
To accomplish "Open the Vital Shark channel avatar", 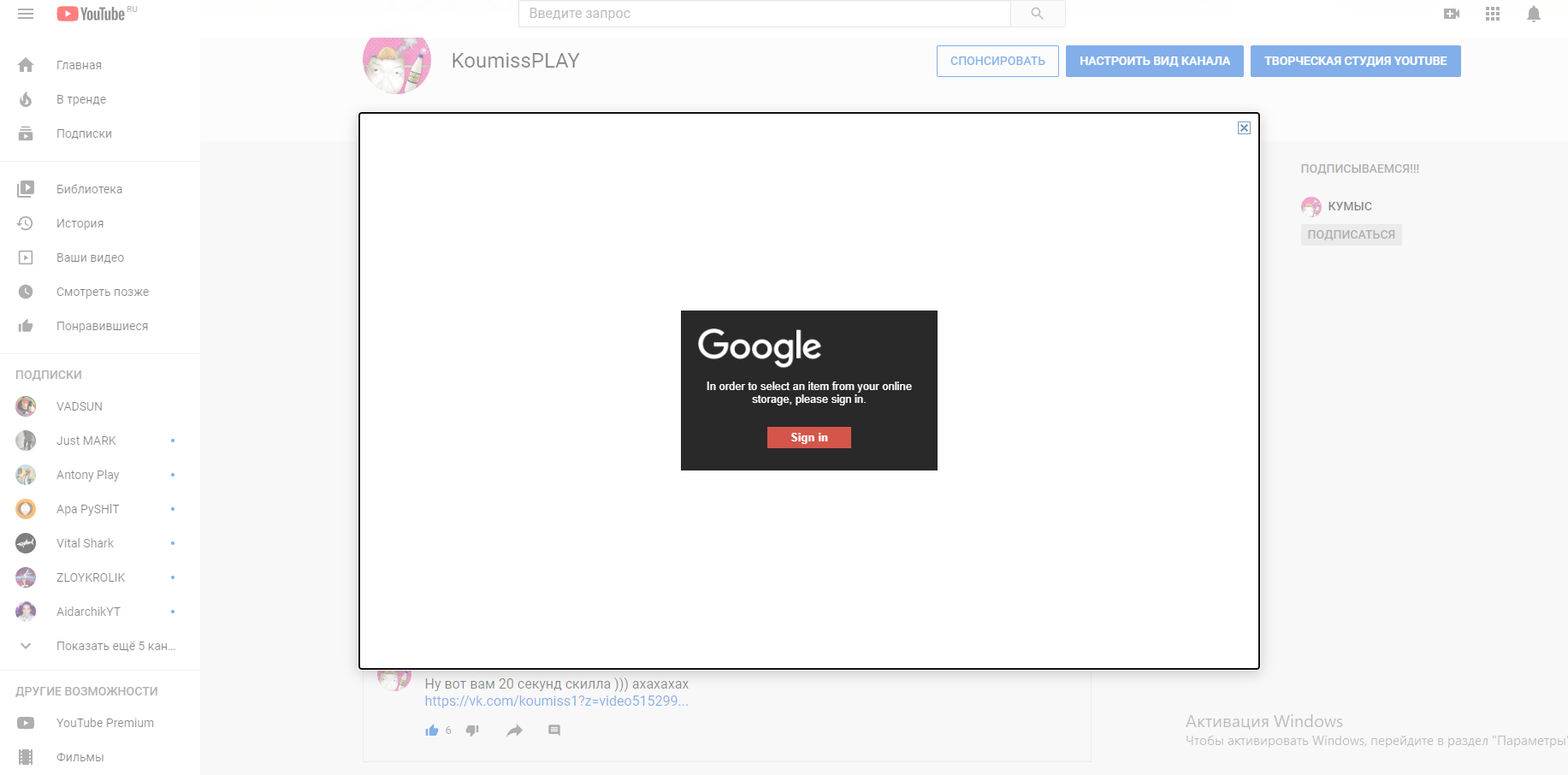I will point(26,543).
